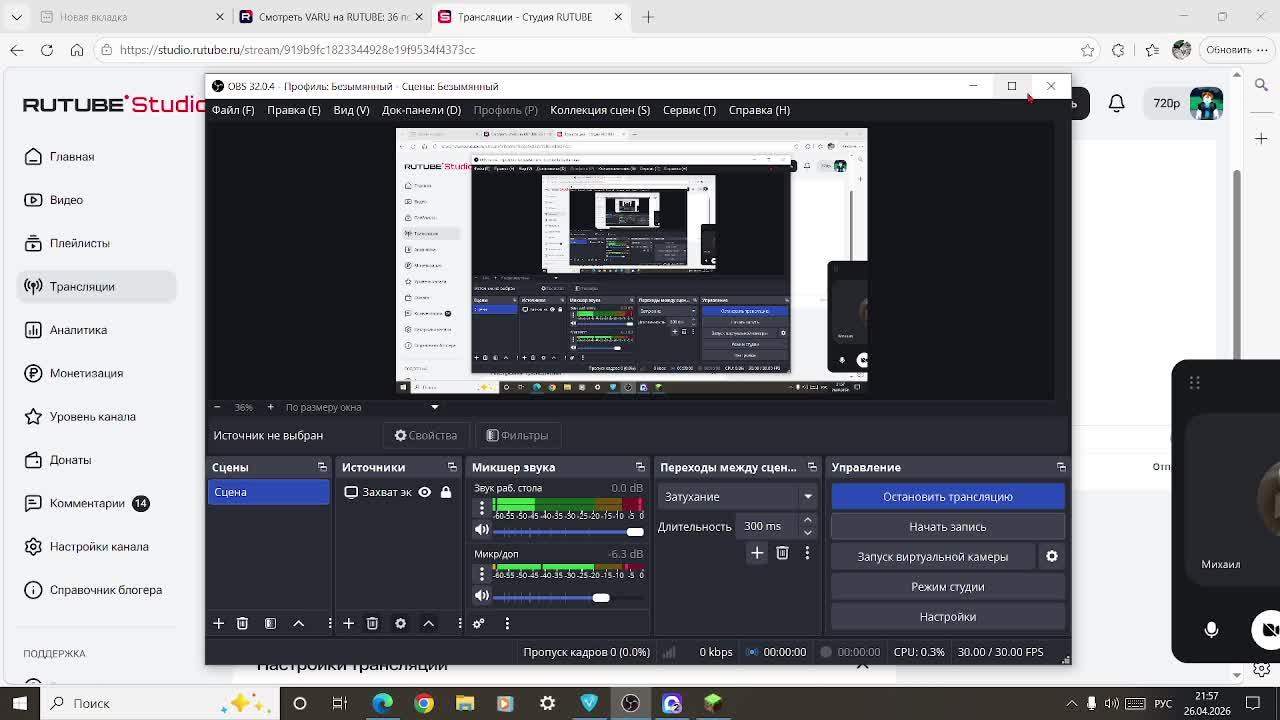Enable Режим студии
This screenshot has height=720, width=1280.
click(x=948, y=586)
